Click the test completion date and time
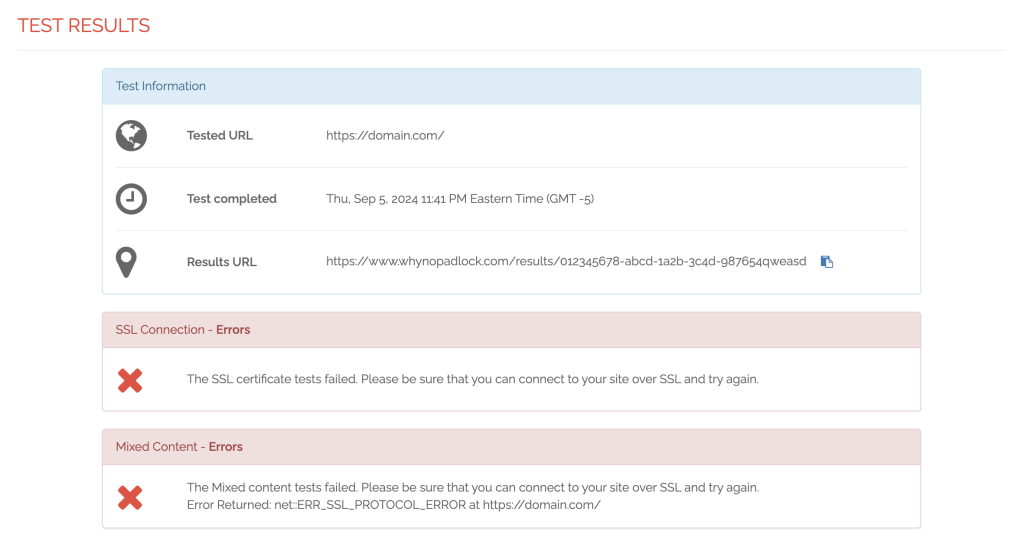 460,199
